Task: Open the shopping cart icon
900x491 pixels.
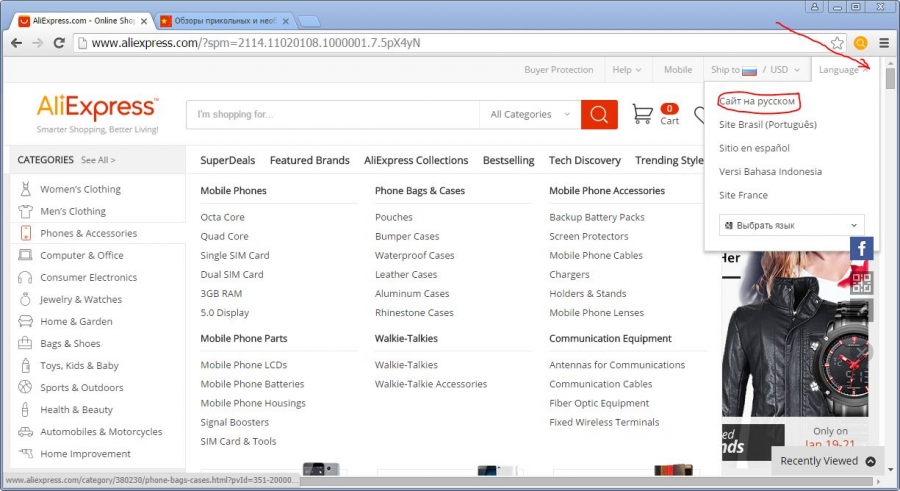Action: tap(643, 114)
